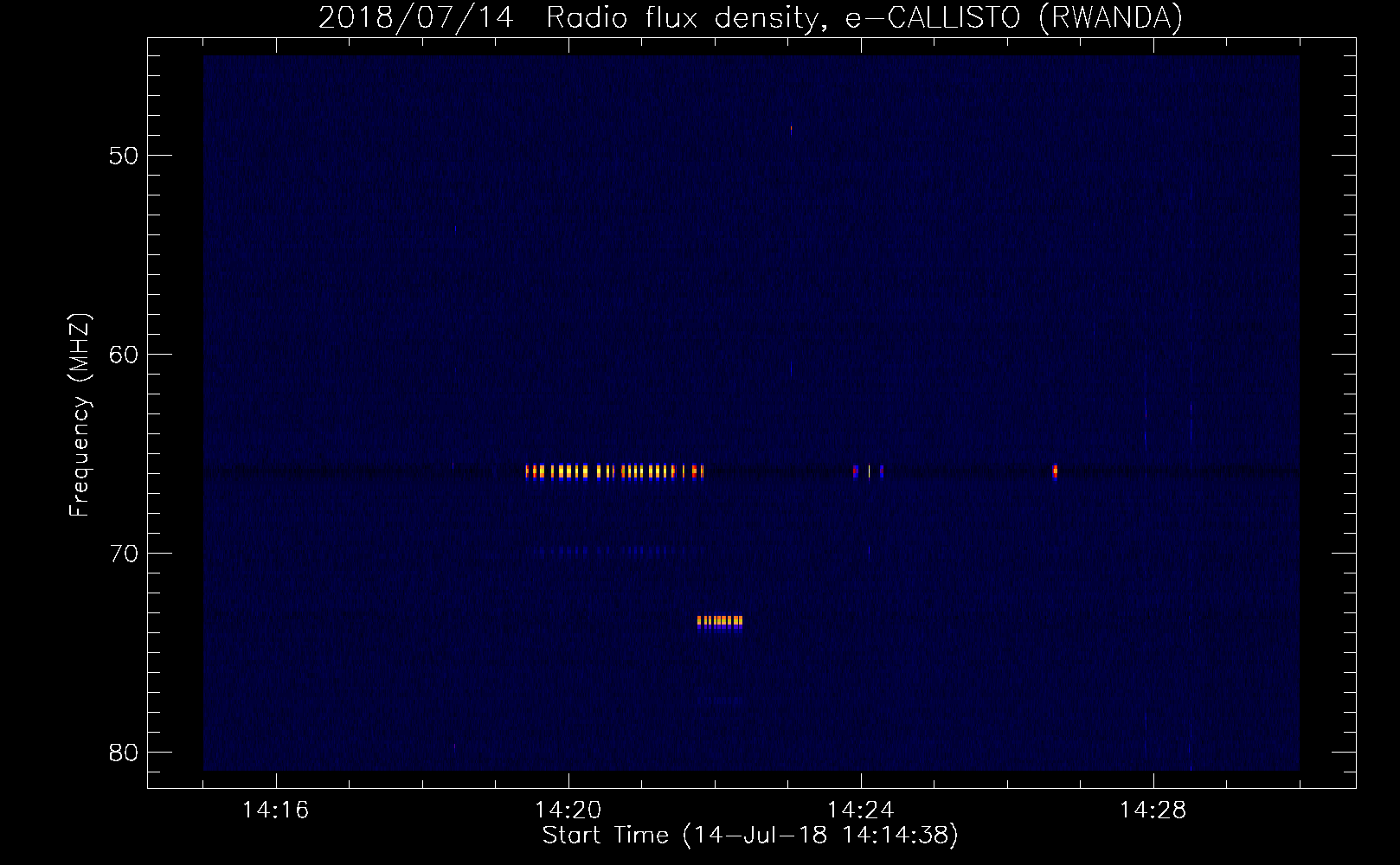This screenshot has height=865, width=1400.
Task: Click the 'Frequency (MHZ)' axis label
Action: (80, 414)
